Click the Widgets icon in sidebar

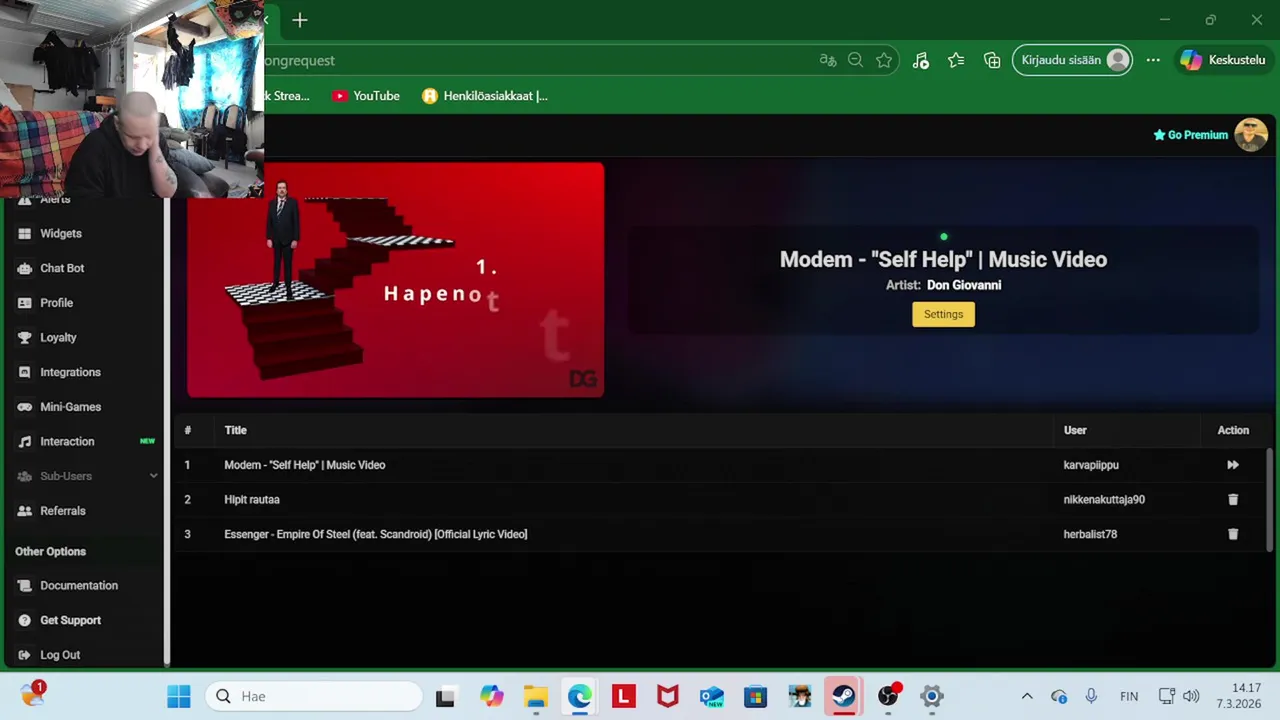[24, 233]
